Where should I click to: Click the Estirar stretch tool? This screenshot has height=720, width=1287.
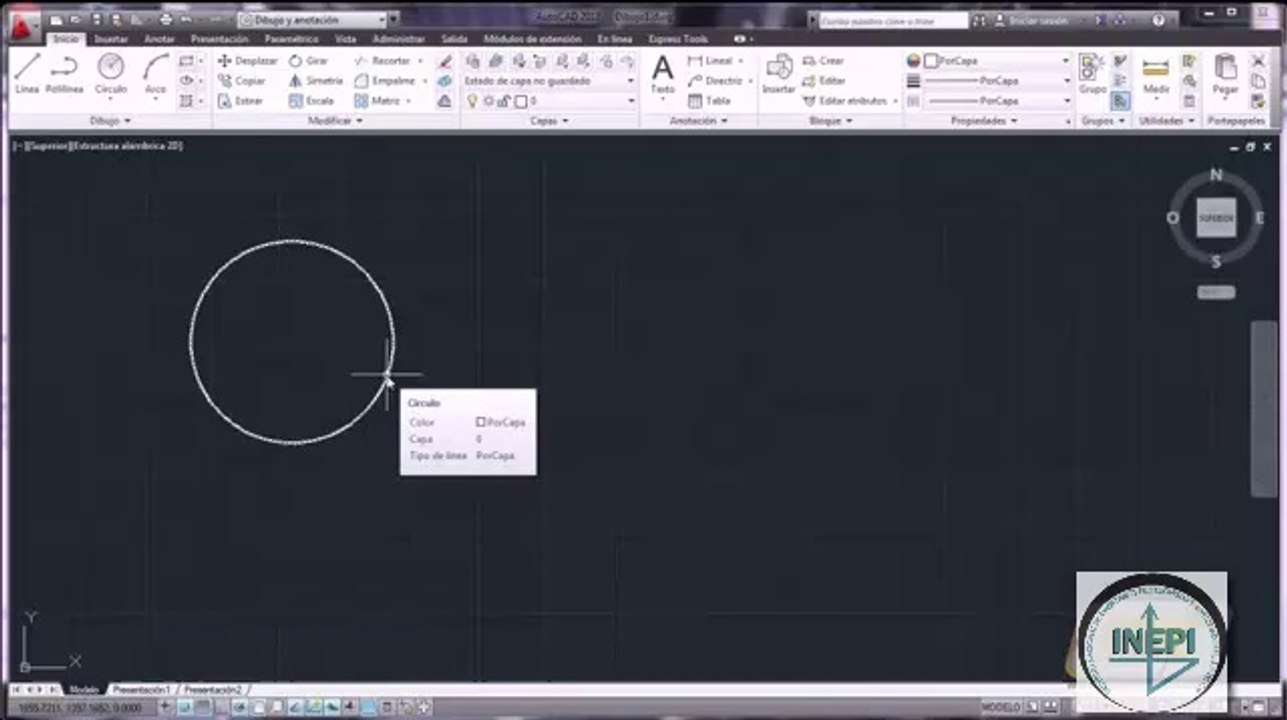tap(240, 101)
